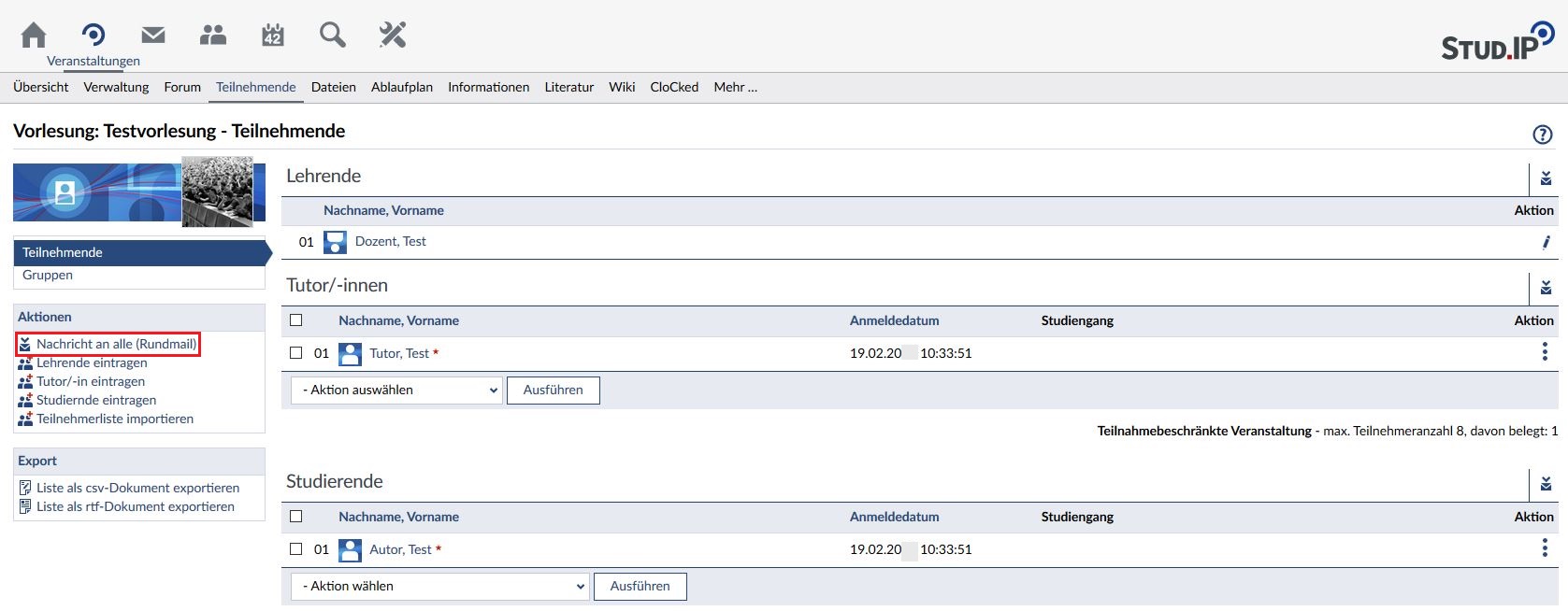Open action menu for Tutor, Test
The image size is (1568, 611).
pyautogui.click(x=1544, y=352)
